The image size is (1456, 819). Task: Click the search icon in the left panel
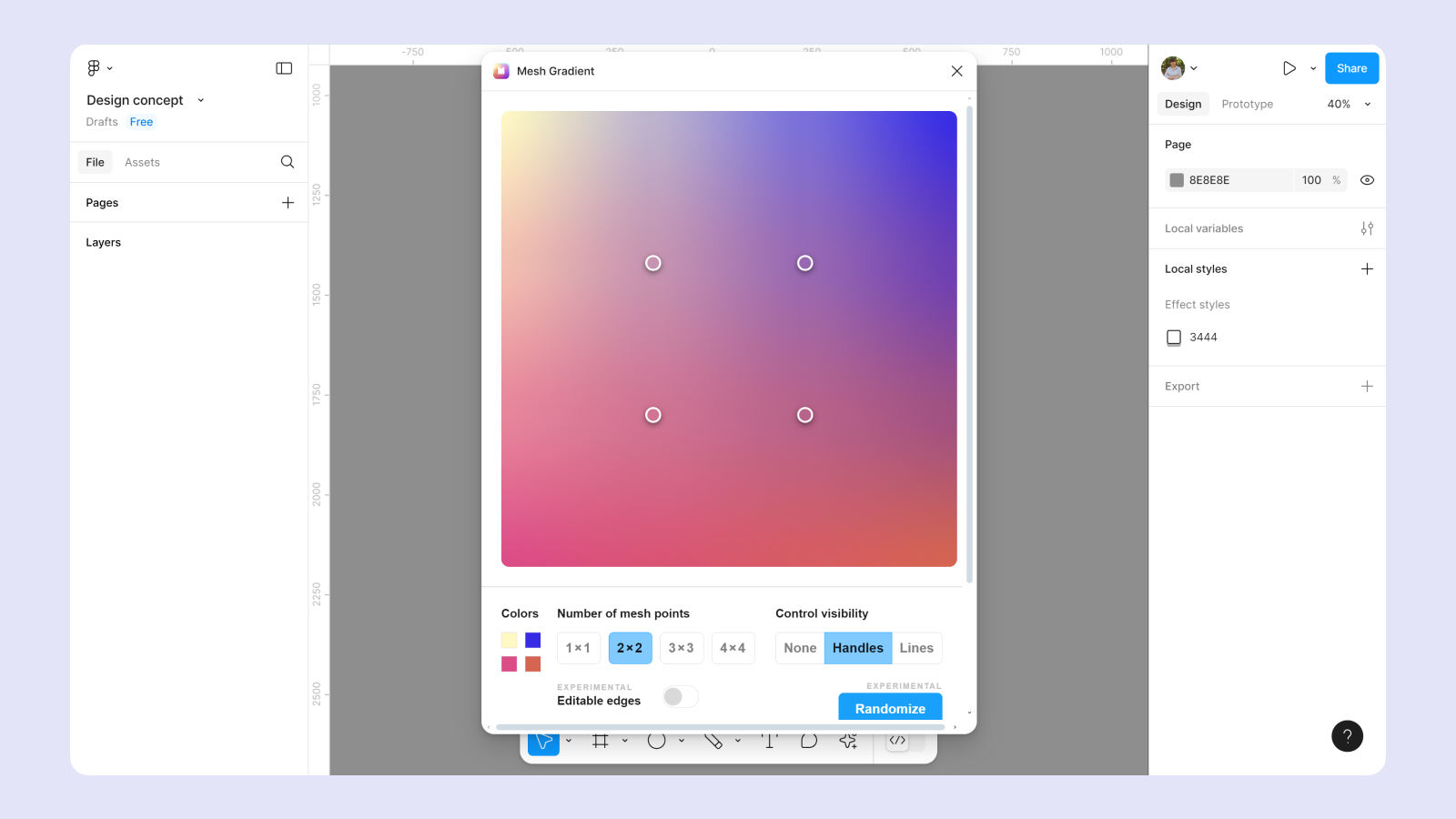coord(287,162)
